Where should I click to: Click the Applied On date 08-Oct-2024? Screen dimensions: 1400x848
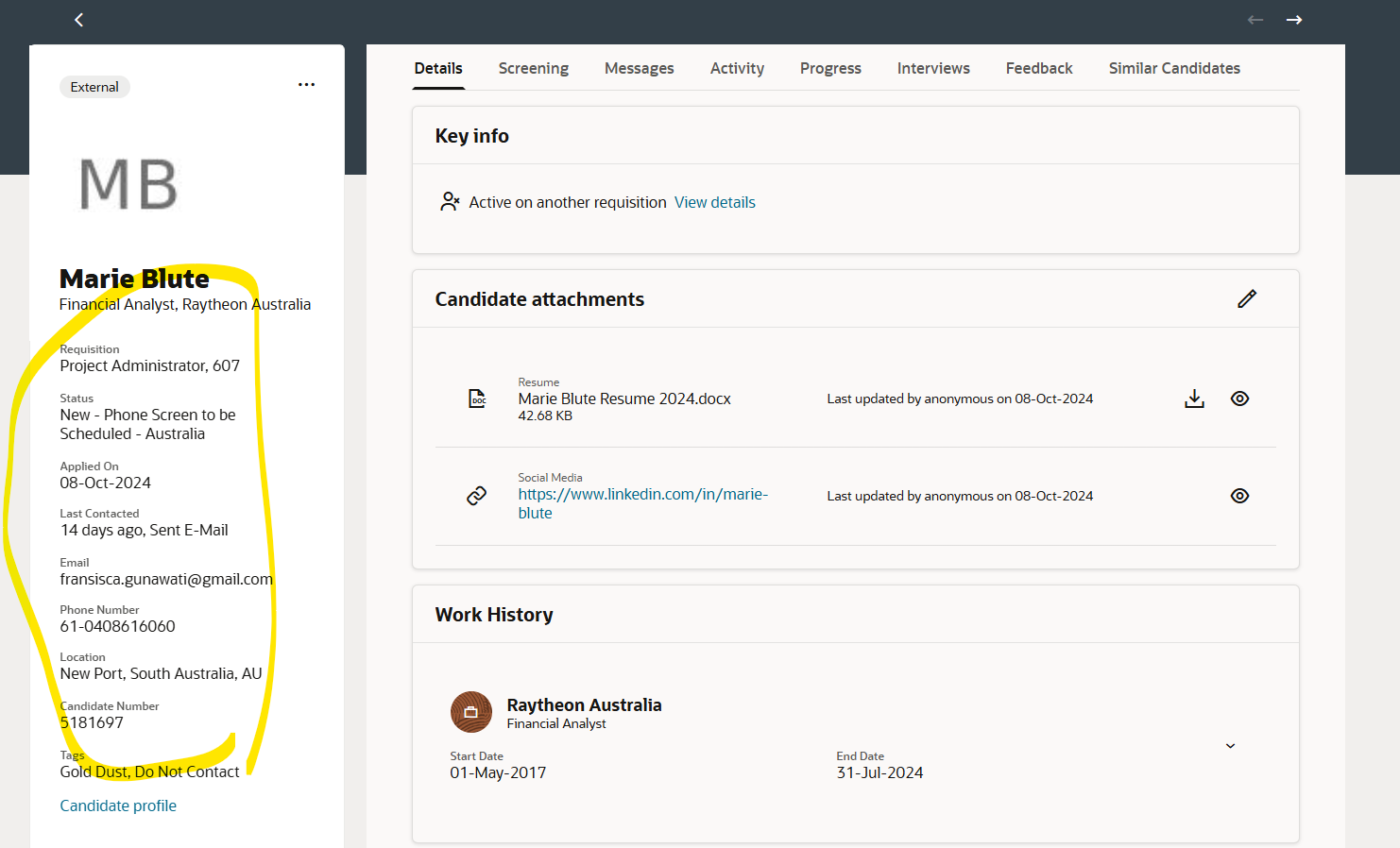(105, 483)
